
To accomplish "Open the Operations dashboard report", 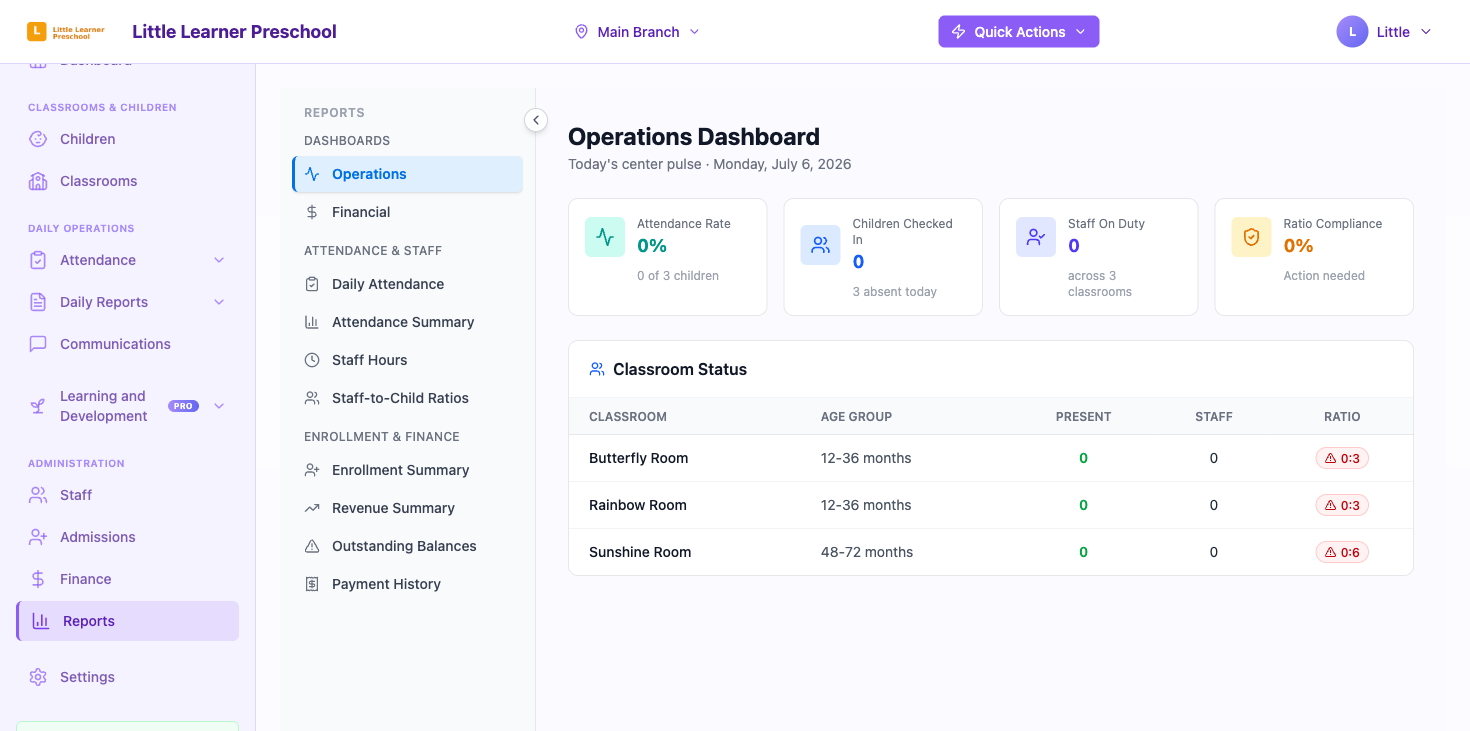I will pos(408,174).
